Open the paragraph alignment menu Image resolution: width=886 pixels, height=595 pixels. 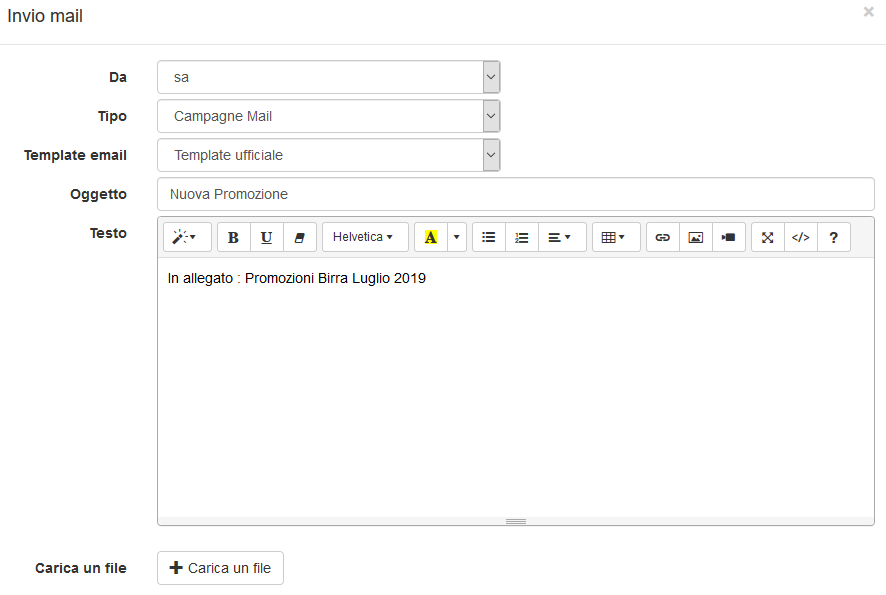click(x=559, y=237)
